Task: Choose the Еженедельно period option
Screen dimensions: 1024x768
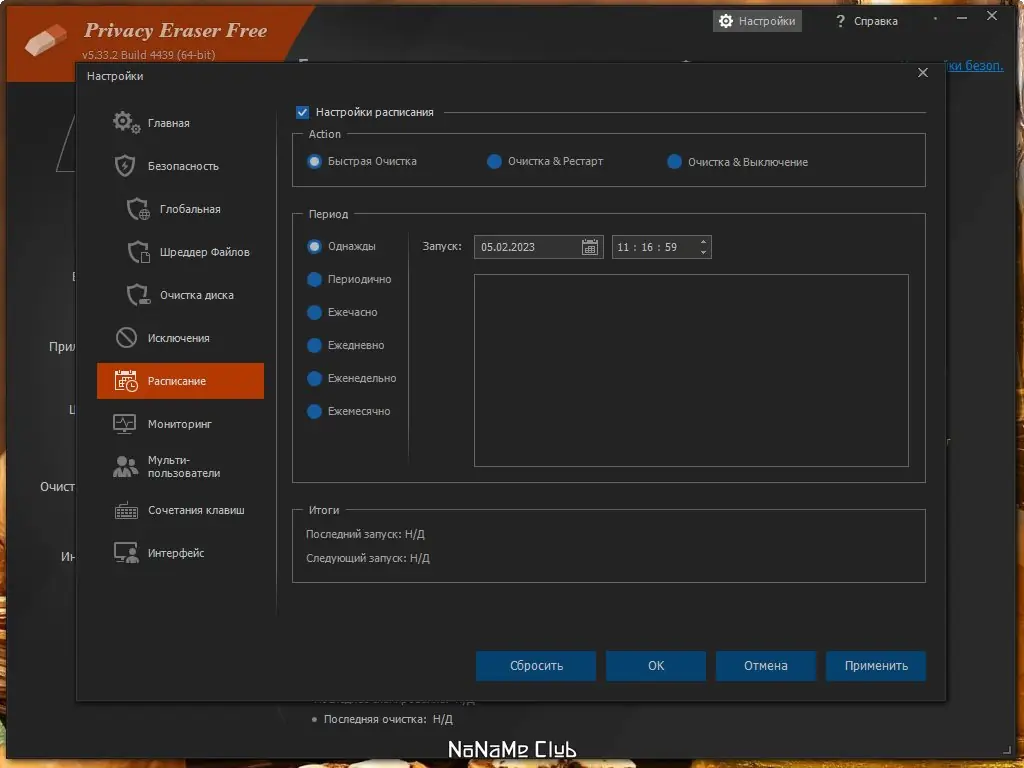Action: (x=351, y=378)
